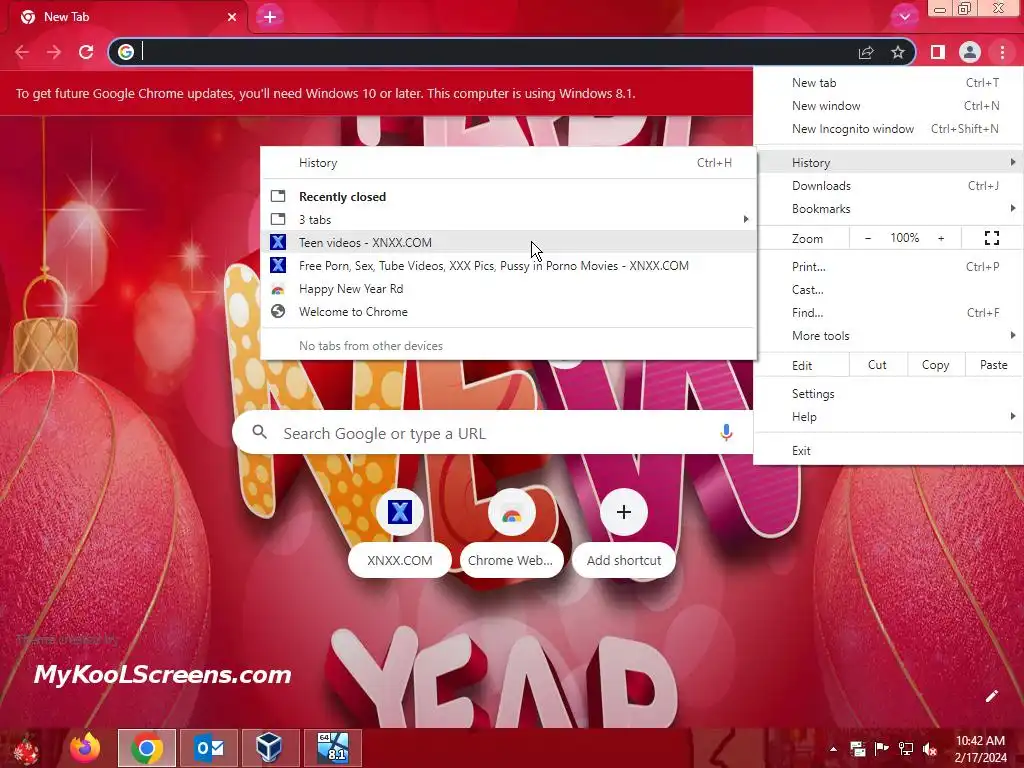Click Exit in the Chrome menu
The height and width of the screenshot is (768, 1024).
[x=889, y=451]
